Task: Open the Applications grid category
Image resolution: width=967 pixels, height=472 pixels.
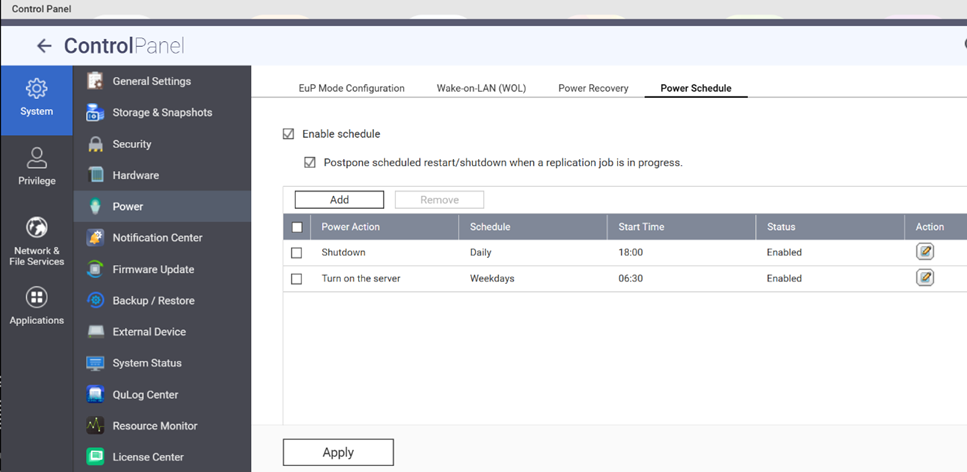Action: (36, 307)
